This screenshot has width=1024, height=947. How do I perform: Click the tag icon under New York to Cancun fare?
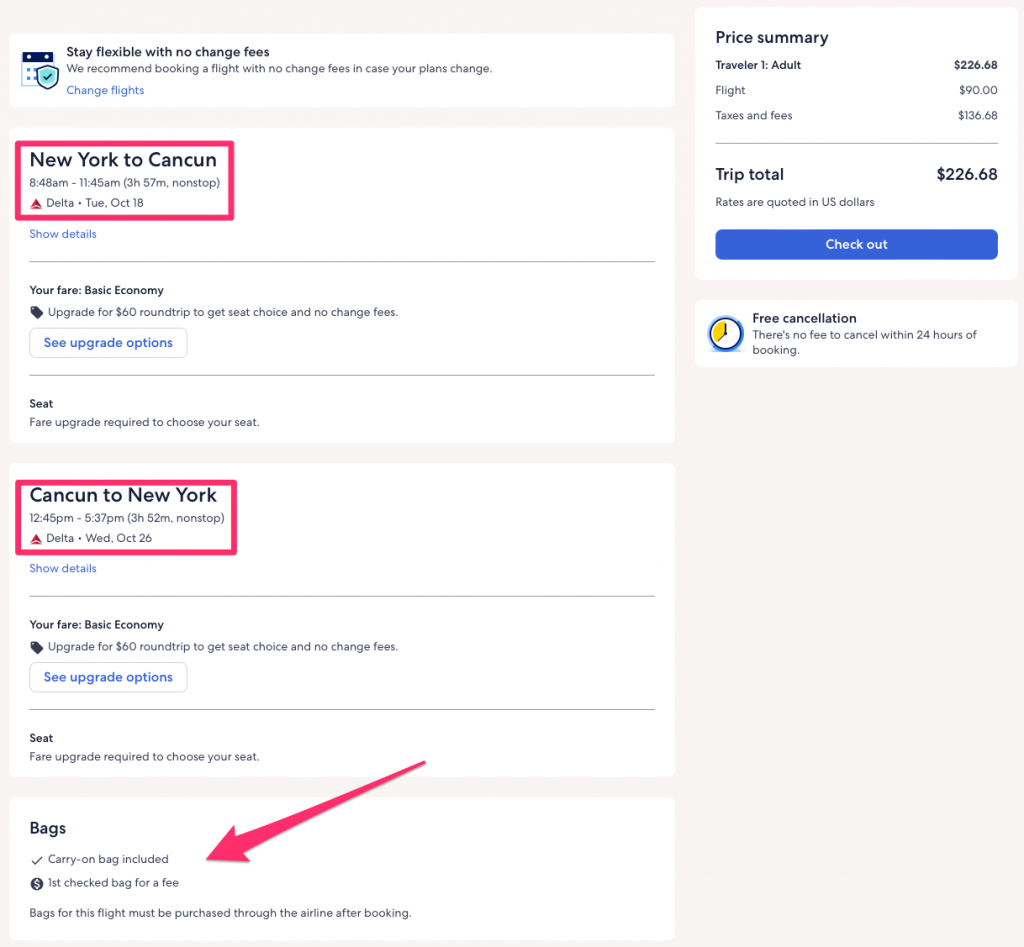[37, 312]
